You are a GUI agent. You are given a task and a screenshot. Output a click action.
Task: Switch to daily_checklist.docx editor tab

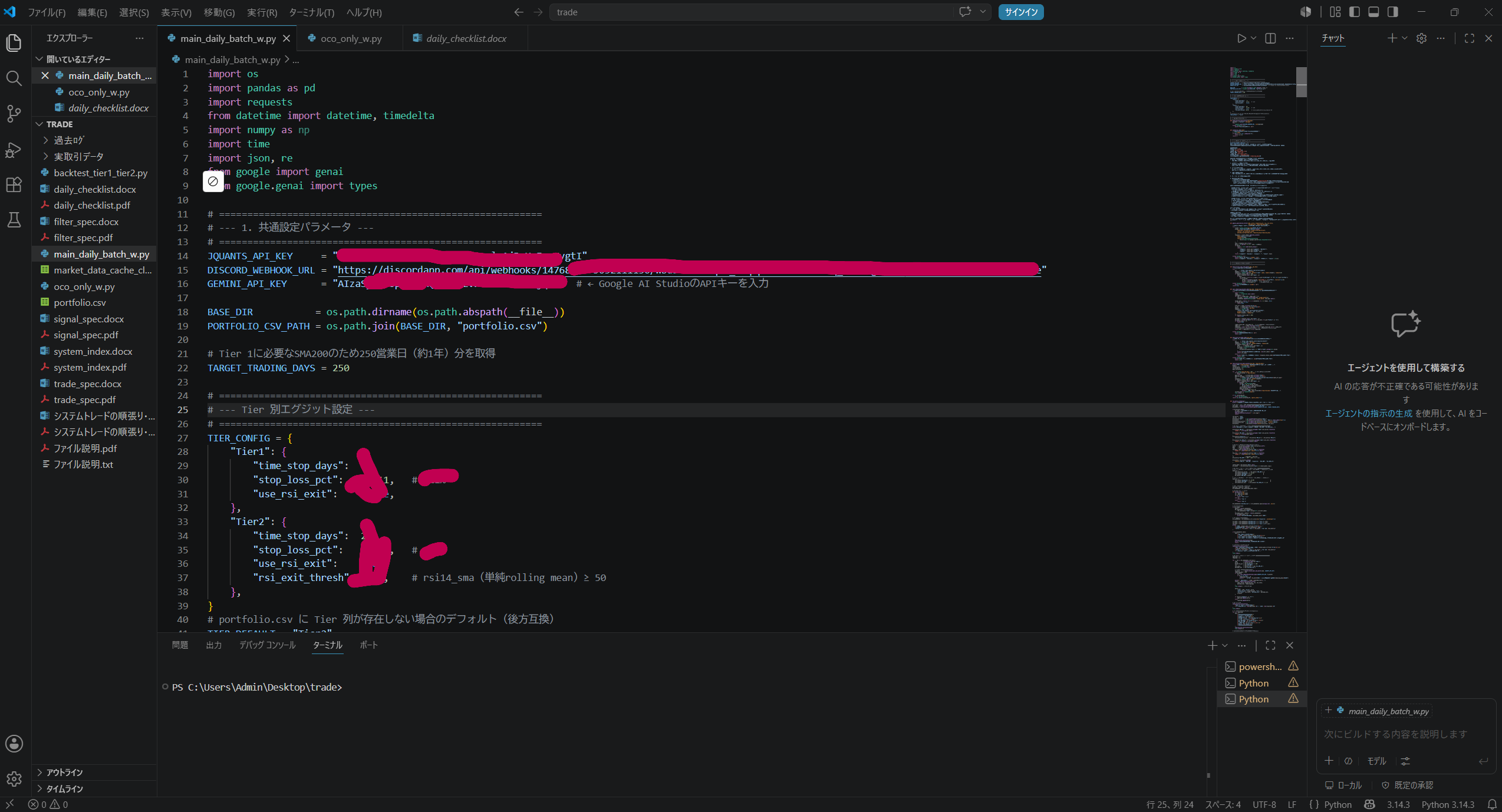(x=466, y=38)
